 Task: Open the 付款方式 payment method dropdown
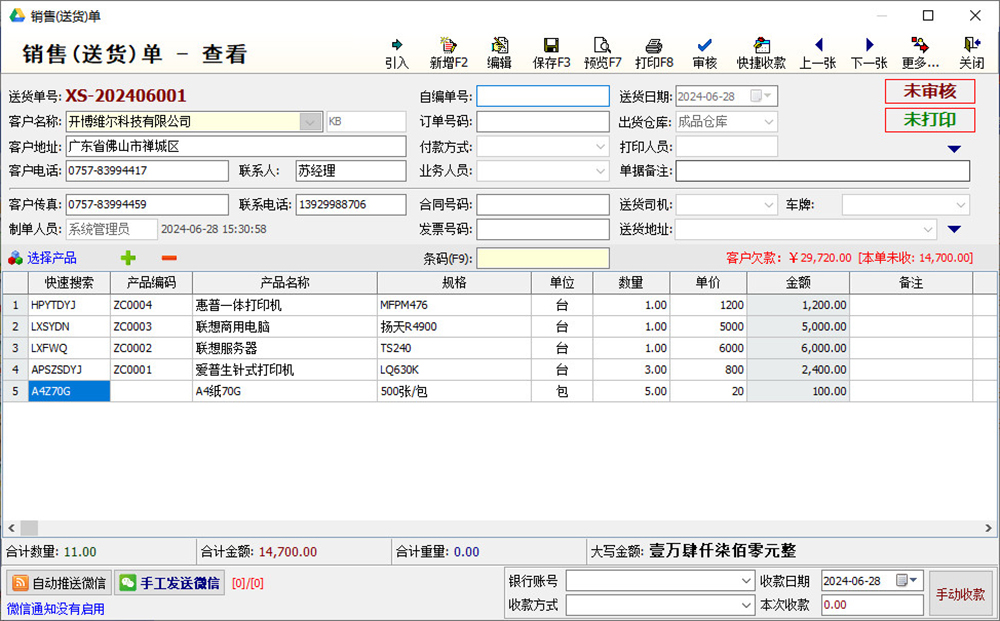click(x=600, y=147)
